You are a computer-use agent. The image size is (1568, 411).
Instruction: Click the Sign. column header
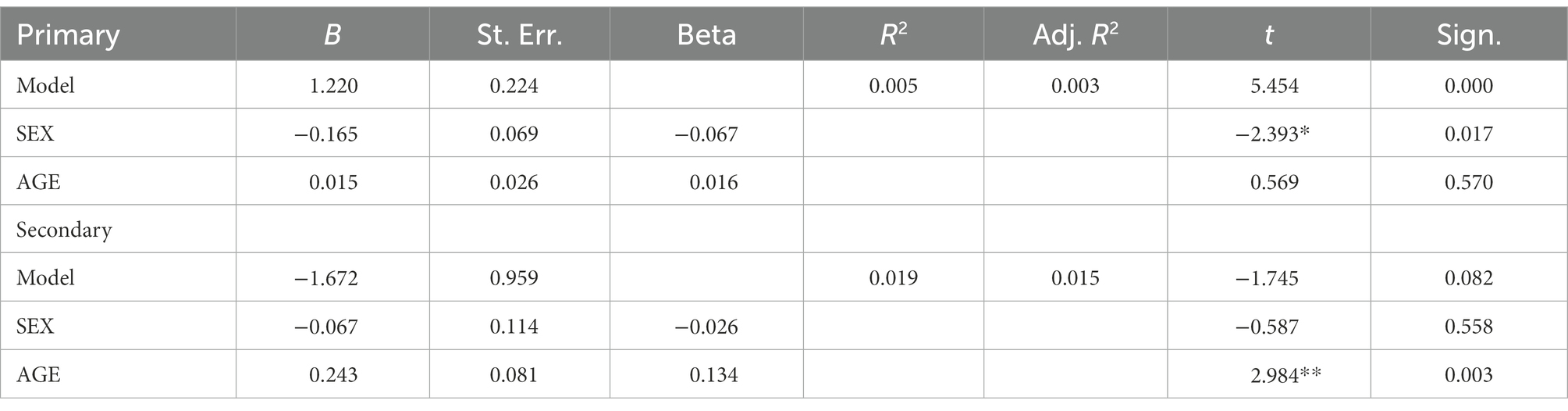pyautogui.click(x=1469, y=35)
